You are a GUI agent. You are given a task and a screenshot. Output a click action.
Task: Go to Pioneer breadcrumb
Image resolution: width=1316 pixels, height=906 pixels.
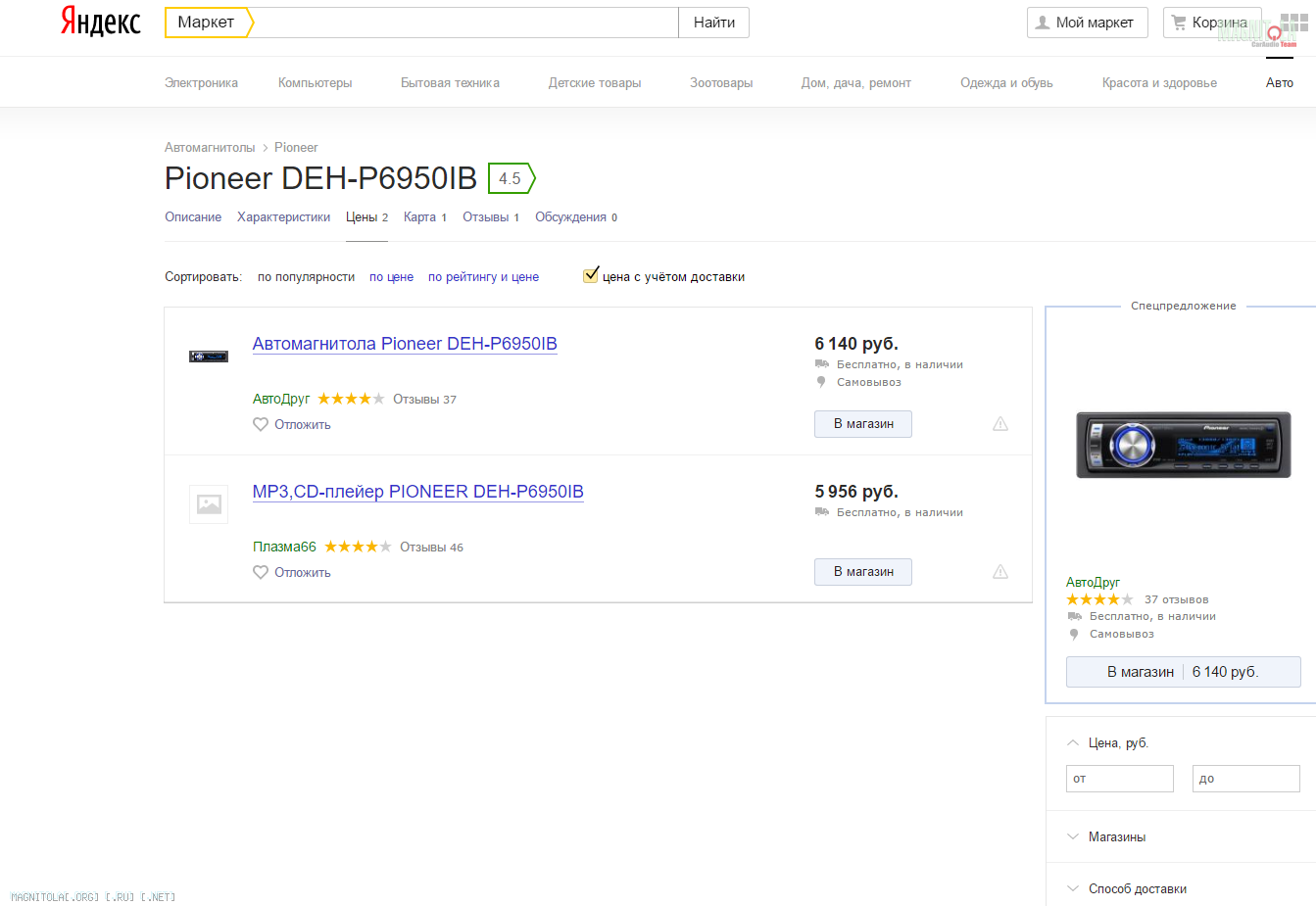(296, 148)
